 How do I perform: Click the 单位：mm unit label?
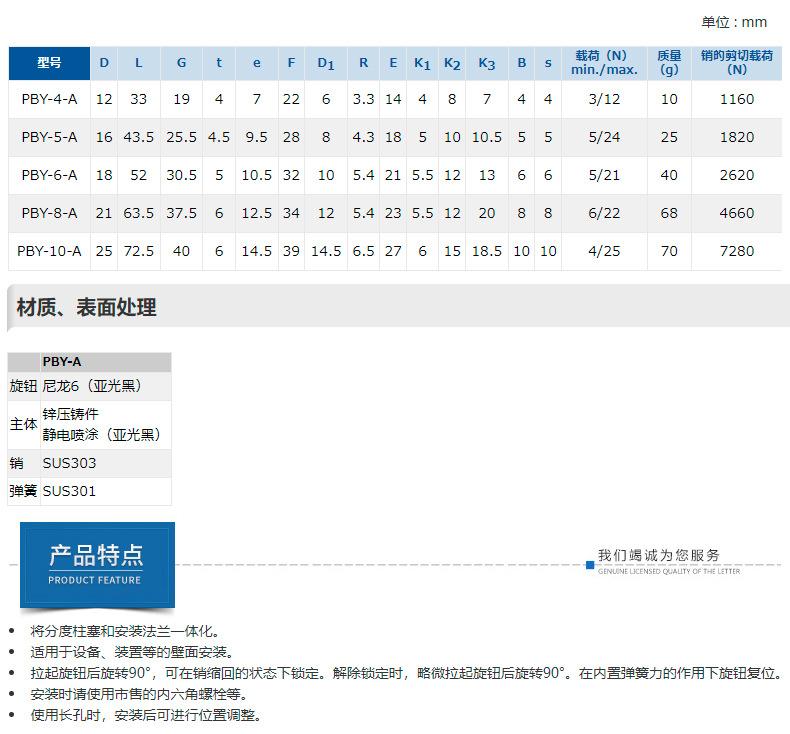point(734,22)
